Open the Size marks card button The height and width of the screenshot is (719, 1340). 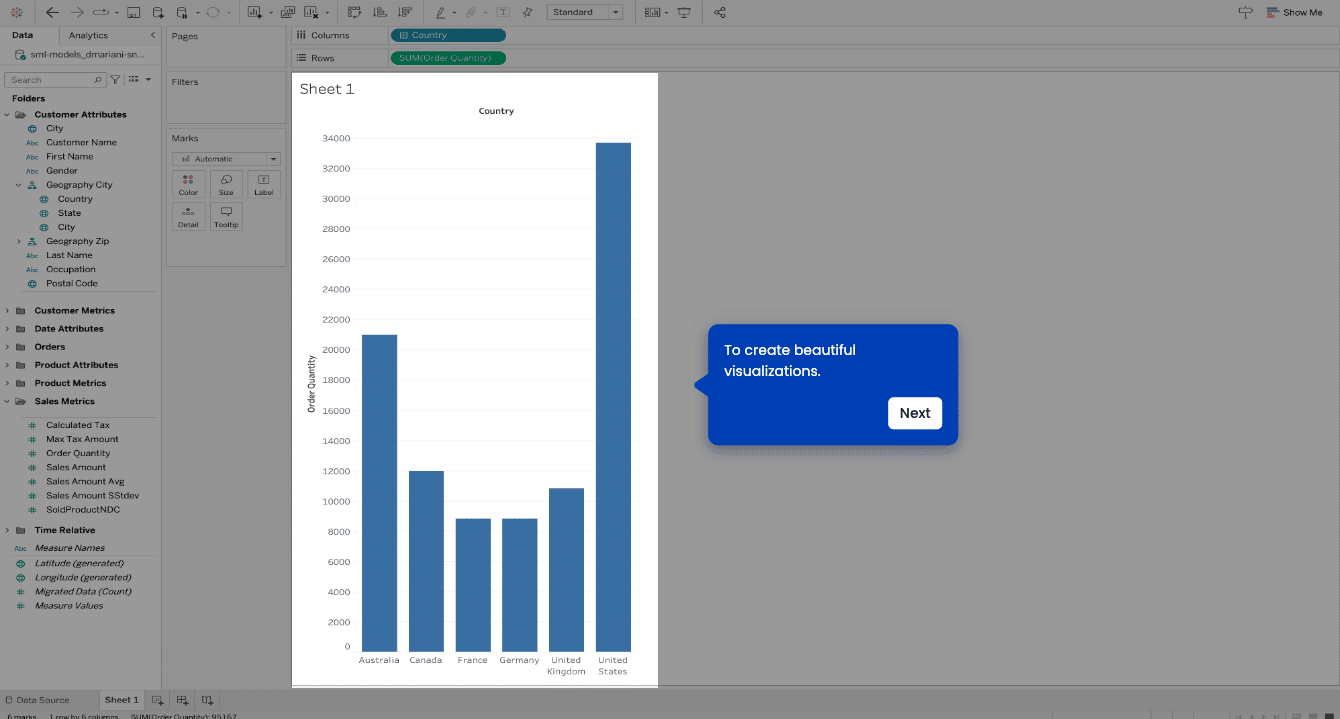(226, 184)
